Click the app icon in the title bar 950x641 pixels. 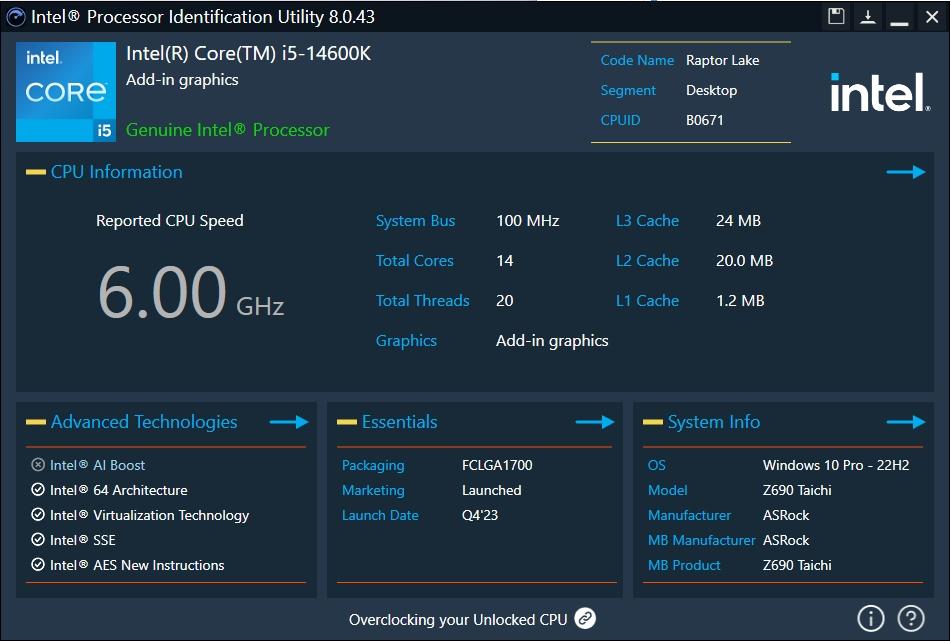click(x=16, y=17)
